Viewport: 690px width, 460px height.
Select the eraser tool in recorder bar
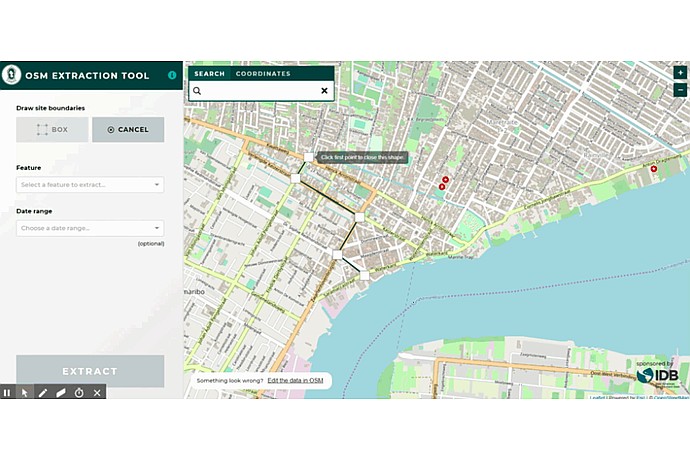tap(61, 393)
